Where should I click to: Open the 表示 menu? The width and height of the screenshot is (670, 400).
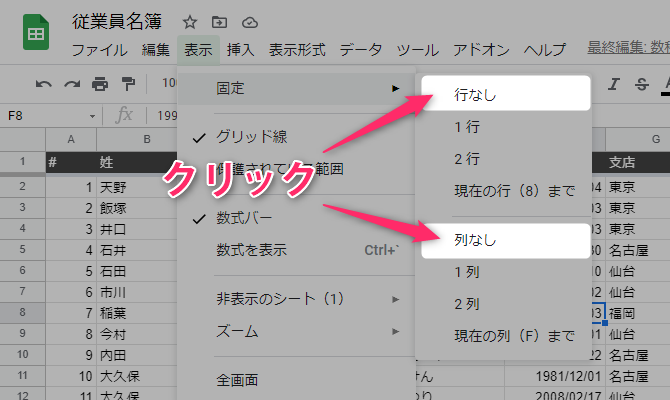click(198, 50)
